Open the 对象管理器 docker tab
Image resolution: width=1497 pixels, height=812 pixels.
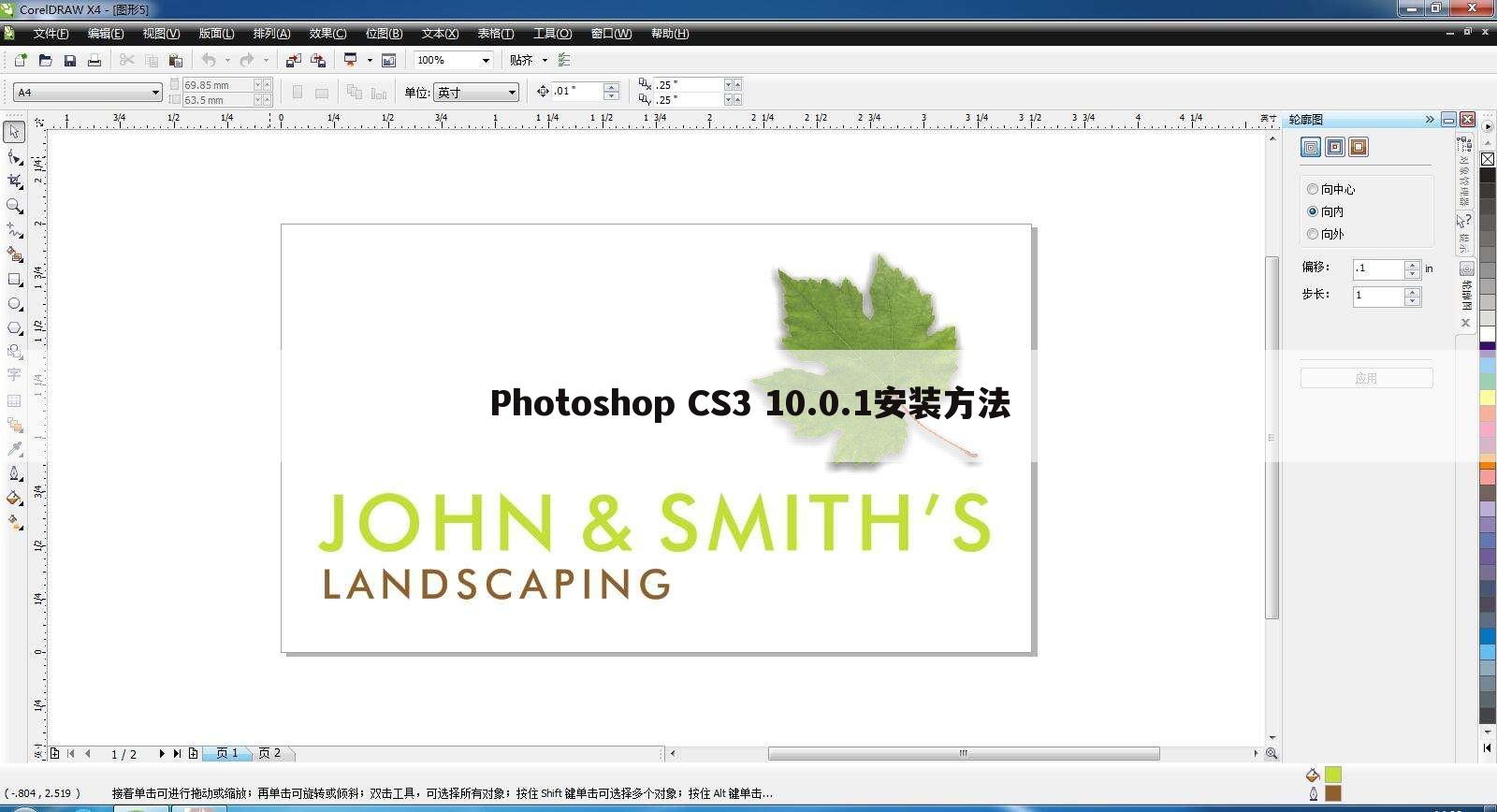[x=1465, y=172]
